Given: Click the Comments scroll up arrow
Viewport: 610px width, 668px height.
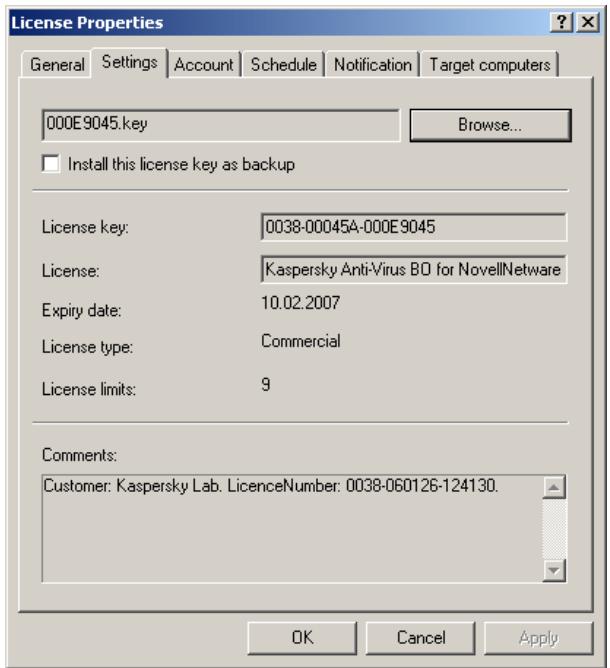Looking at the screenshot, I should pyautogui.click(x=554, y=487).
